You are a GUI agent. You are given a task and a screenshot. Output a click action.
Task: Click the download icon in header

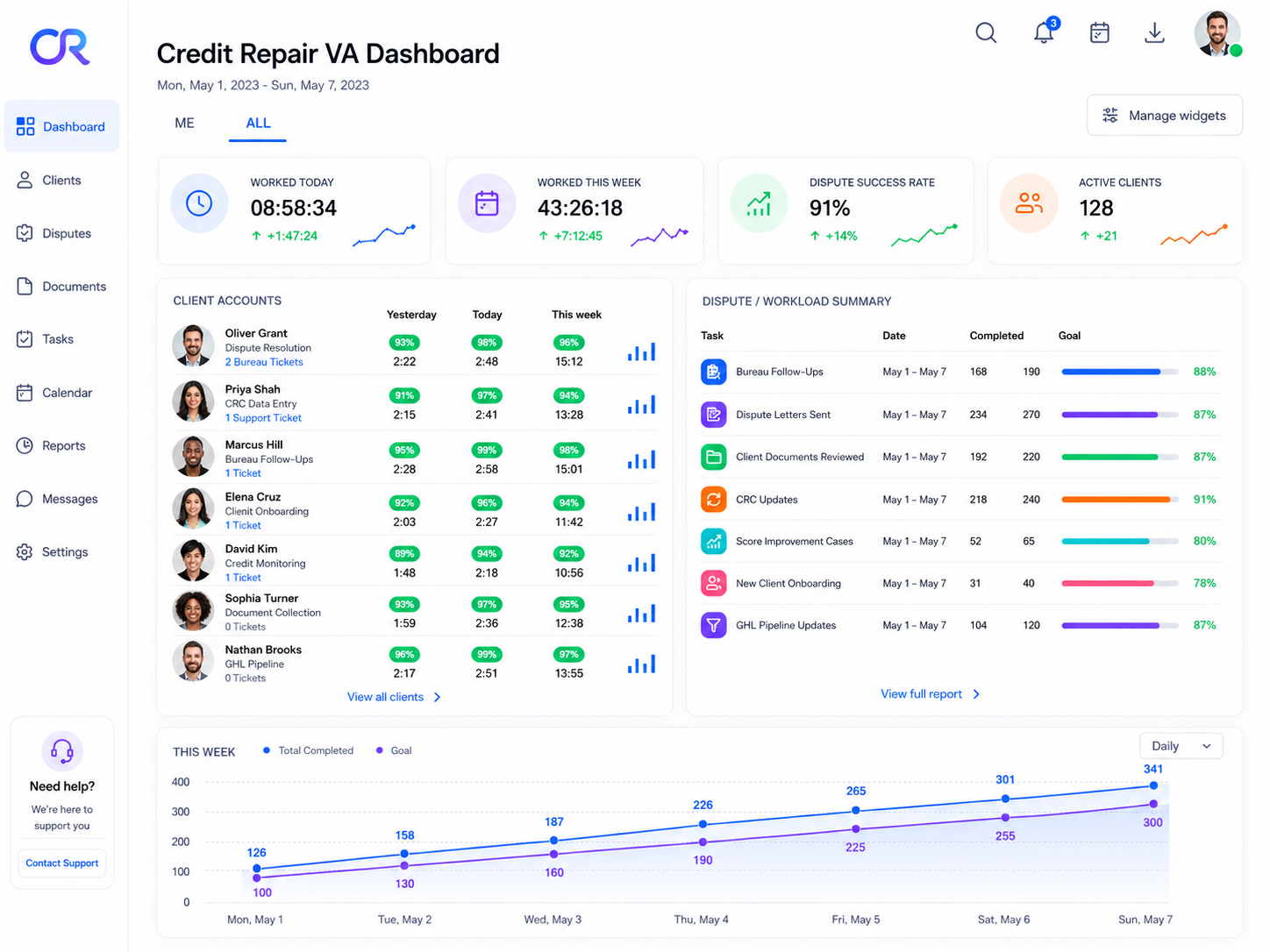[1154, 33]
